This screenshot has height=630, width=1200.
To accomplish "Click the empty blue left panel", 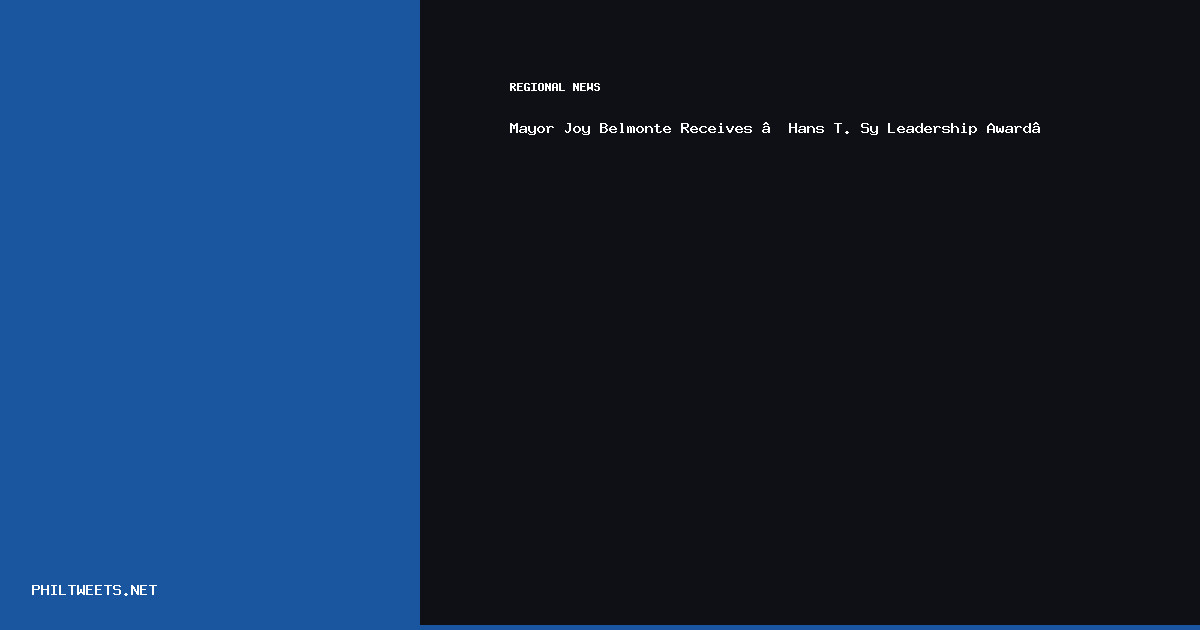I will tap(210, 300).
